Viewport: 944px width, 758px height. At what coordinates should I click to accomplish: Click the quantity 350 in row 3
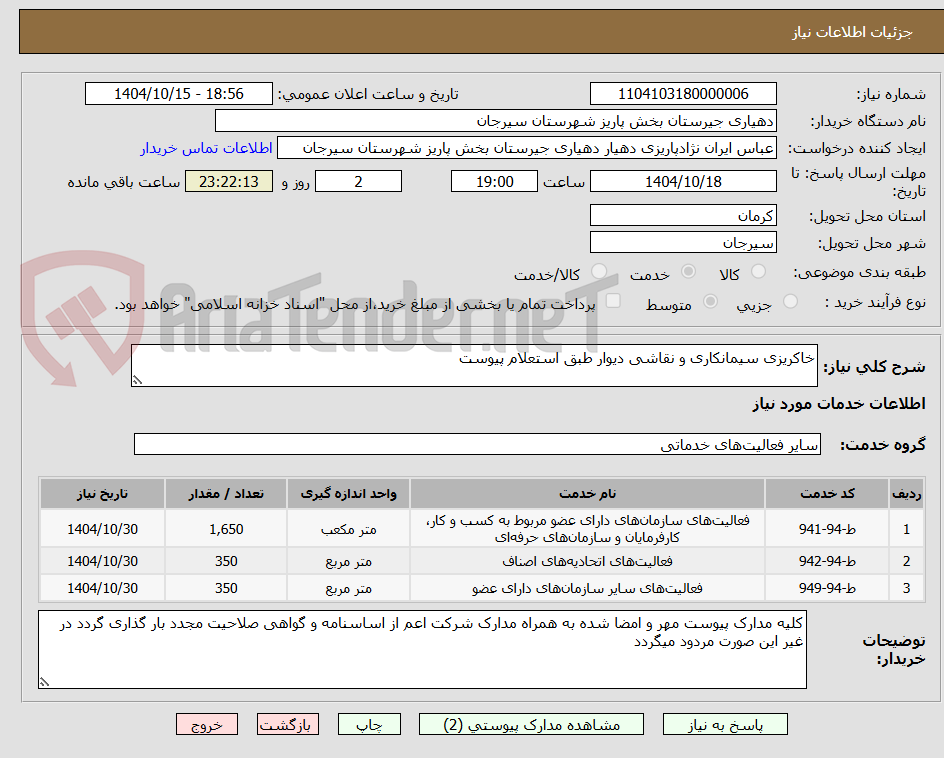pyautogui.click(x=226, y=588)
